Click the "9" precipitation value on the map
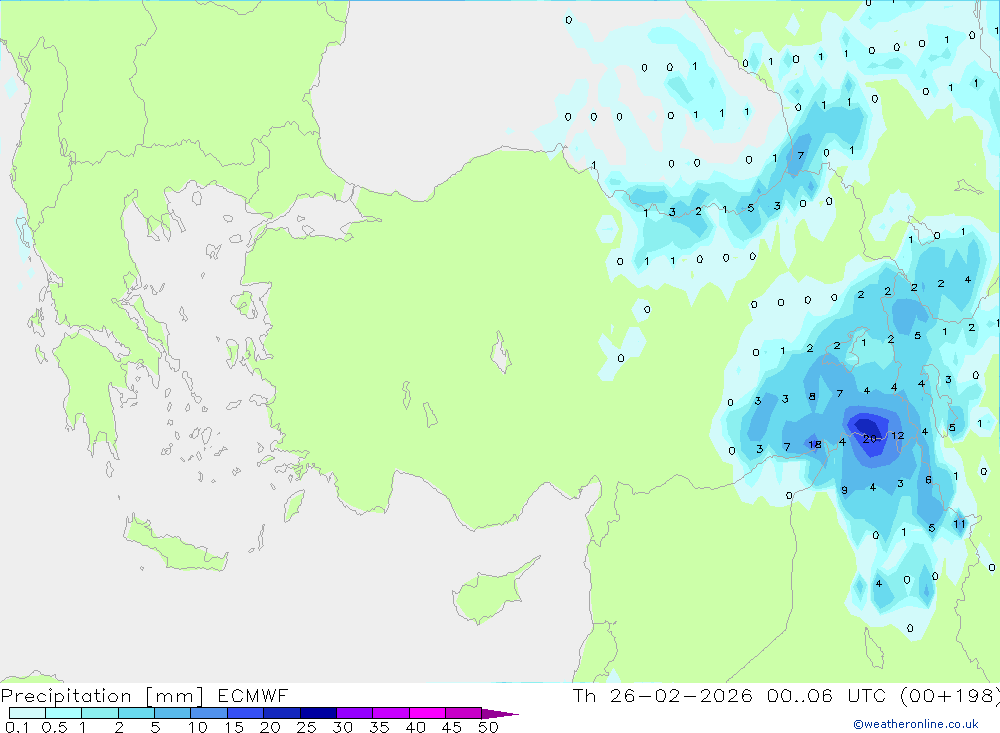This screenshot has height=733, width=1000. pyautogui.click(x=844, y=491)
